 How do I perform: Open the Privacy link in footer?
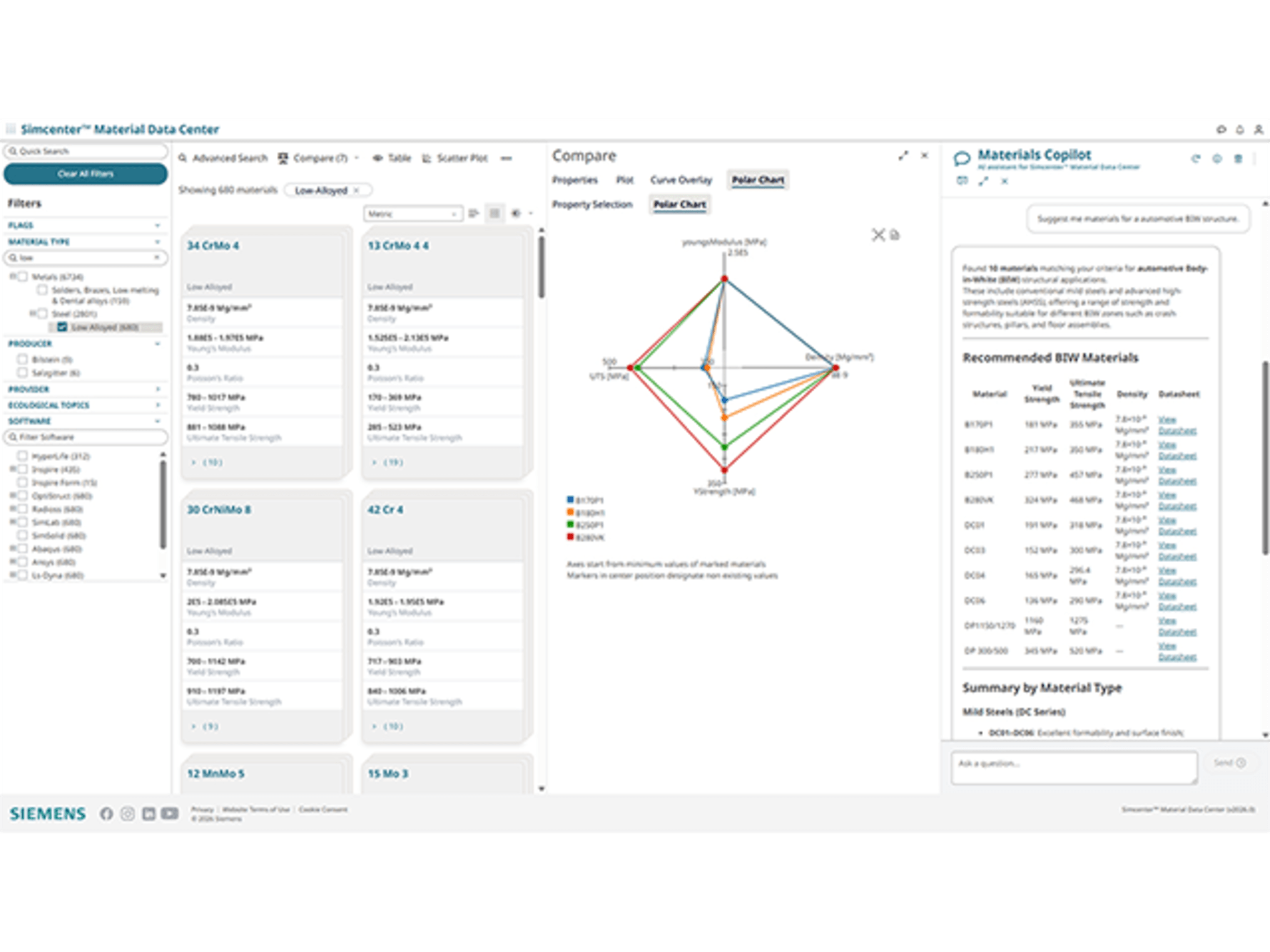click(201, 810)
